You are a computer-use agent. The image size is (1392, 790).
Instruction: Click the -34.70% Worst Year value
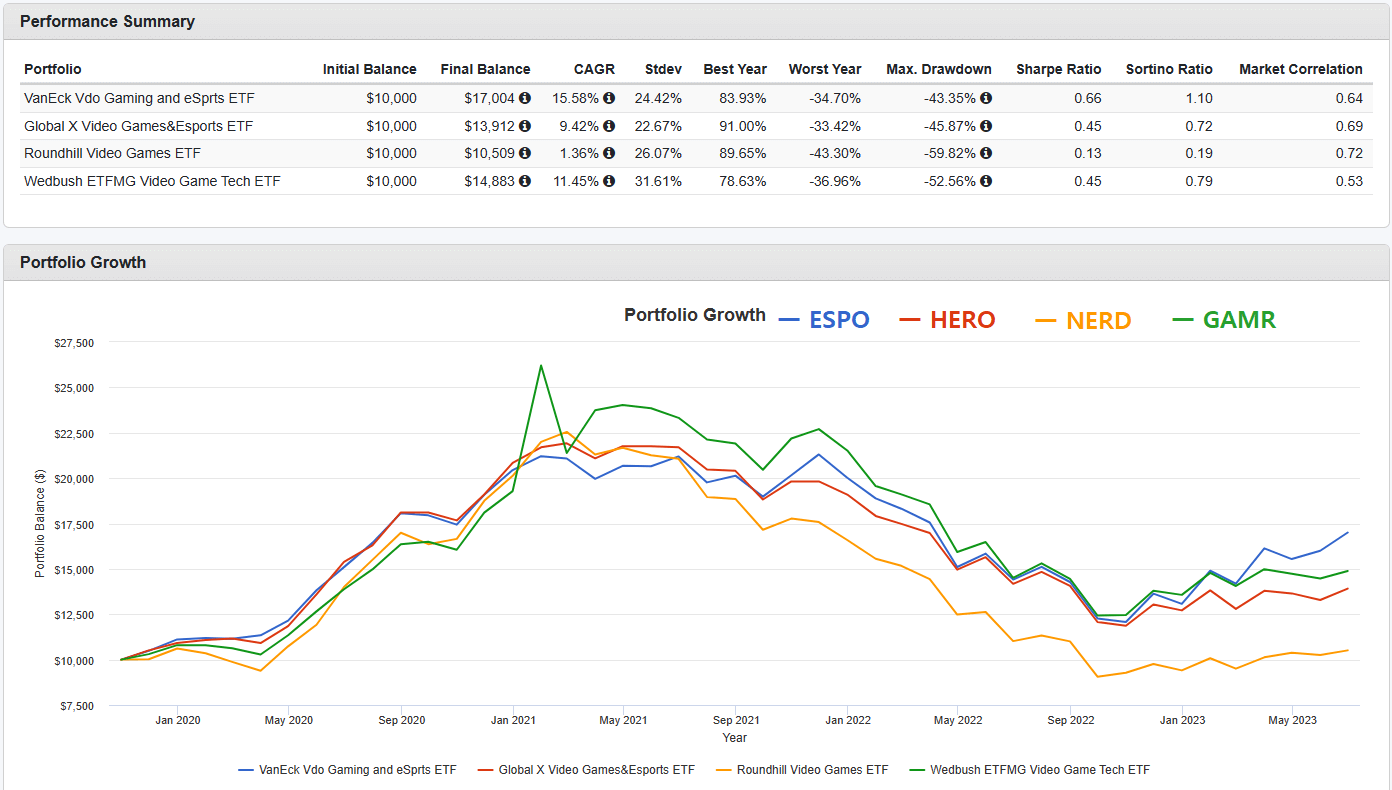click(836, 98)
